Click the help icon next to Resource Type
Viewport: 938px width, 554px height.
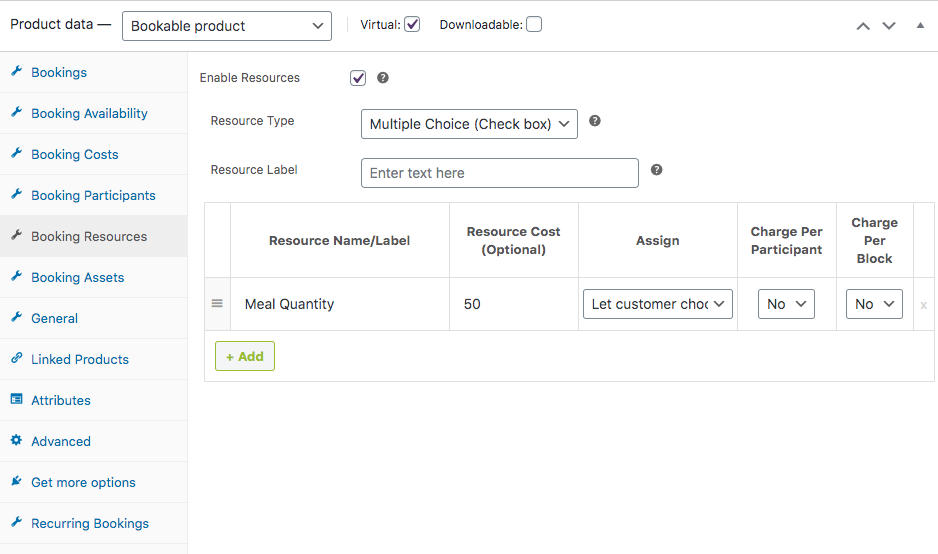pyautogui.click(x=595, y=121)
